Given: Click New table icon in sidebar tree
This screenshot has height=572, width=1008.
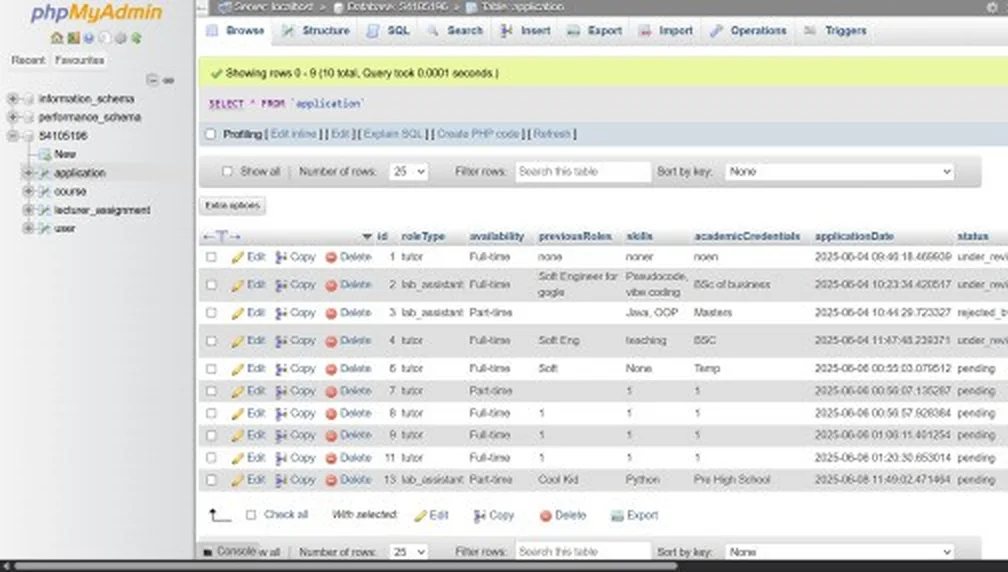Looking at the screenshot, I should coord(44,154).
